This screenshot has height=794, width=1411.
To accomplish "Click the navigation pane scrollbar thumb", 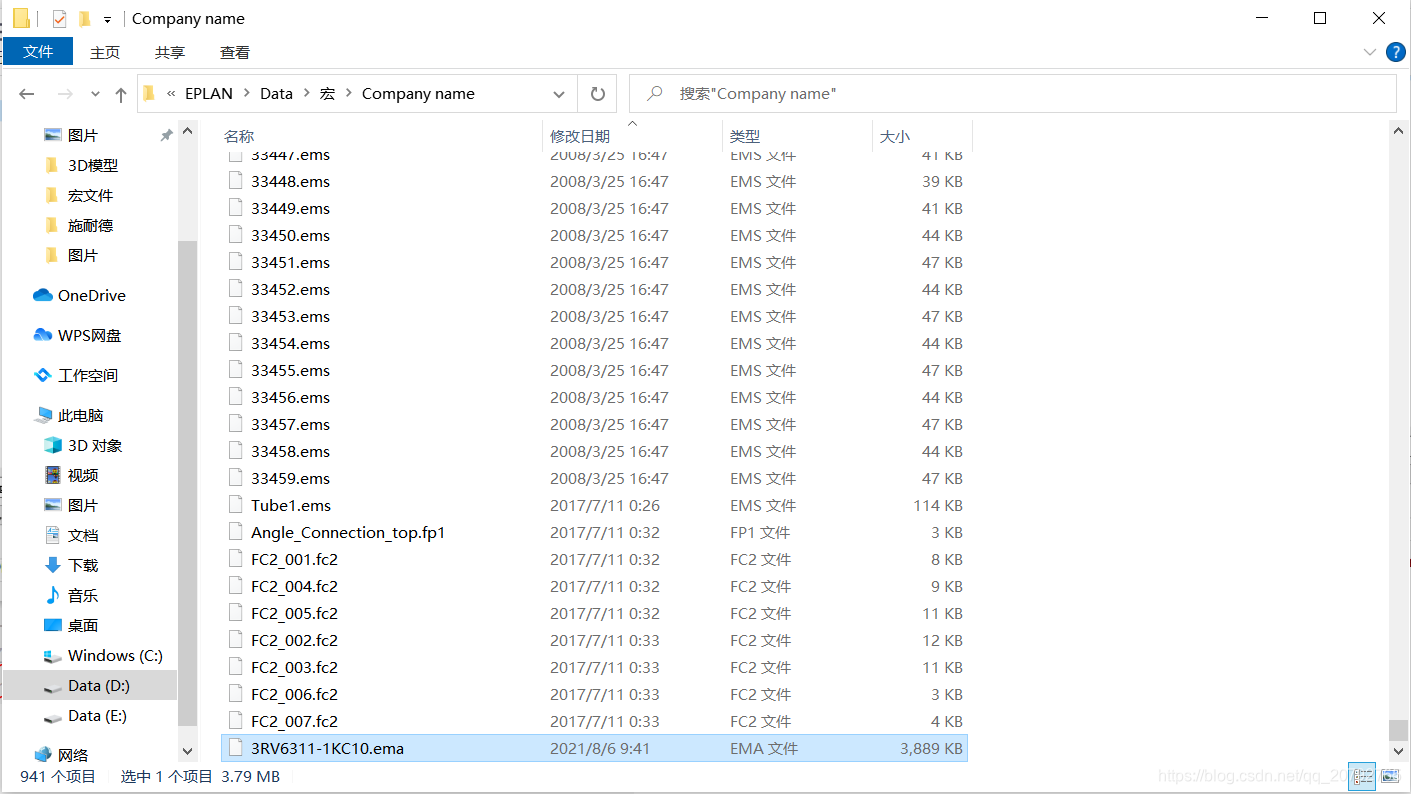I will pos(187,483).
